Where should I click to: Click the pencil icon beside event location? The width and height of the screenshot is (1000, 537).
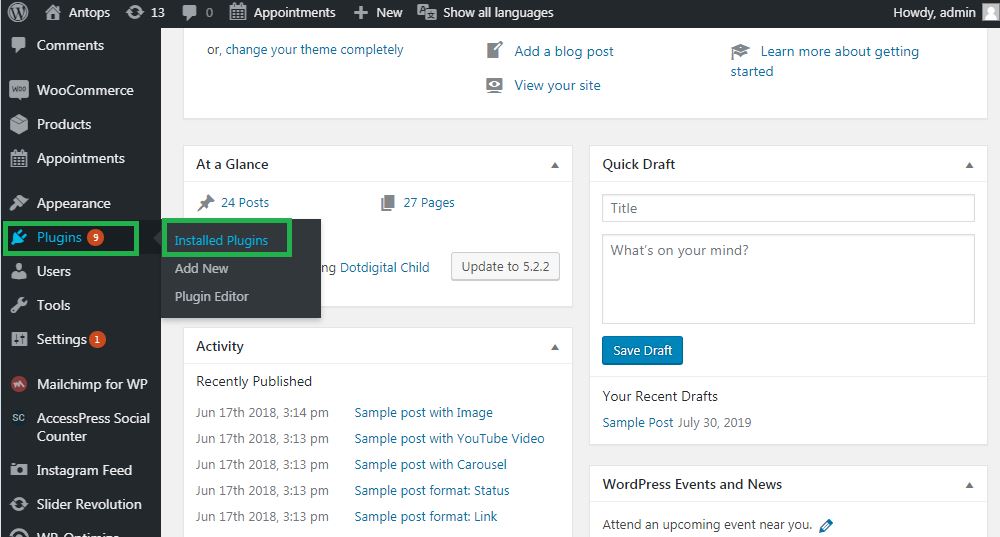[826, 526]
